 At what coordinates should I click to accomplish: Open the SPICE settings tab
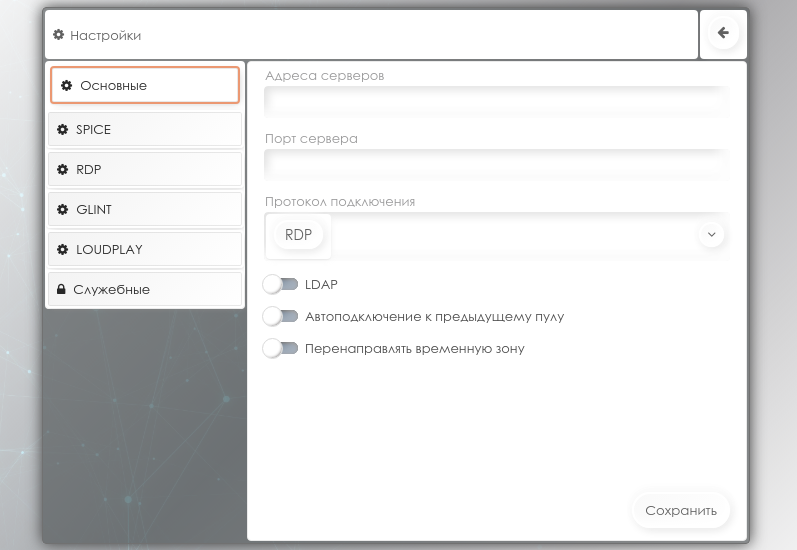click(x=145, y=130)
